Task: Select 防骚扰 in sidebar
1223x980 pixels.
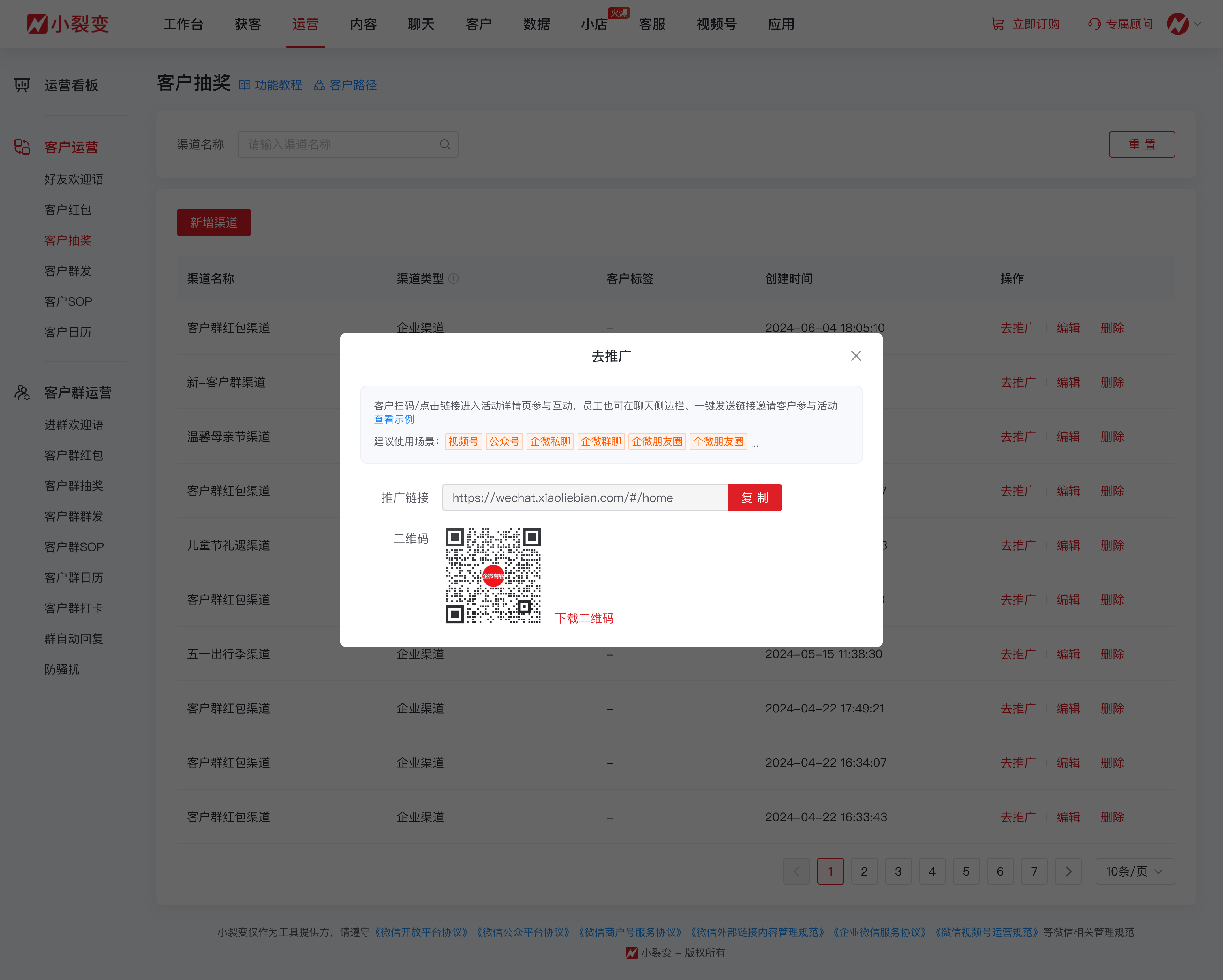Action: (62, 669)
